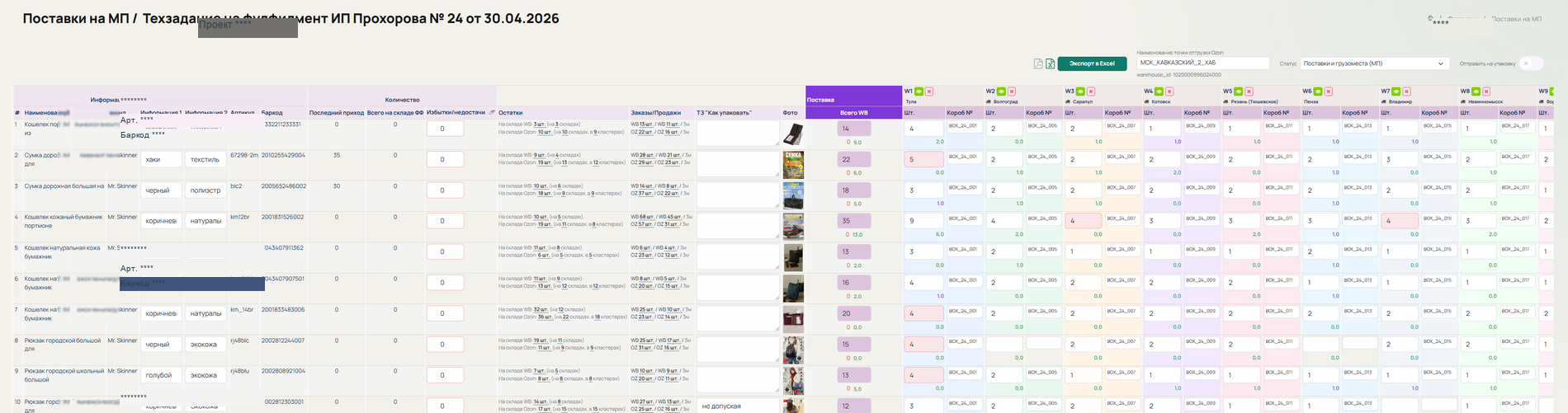Click Избытки/недостачи field in row 1
This screenshot has width=1568, height=413.
445,129
